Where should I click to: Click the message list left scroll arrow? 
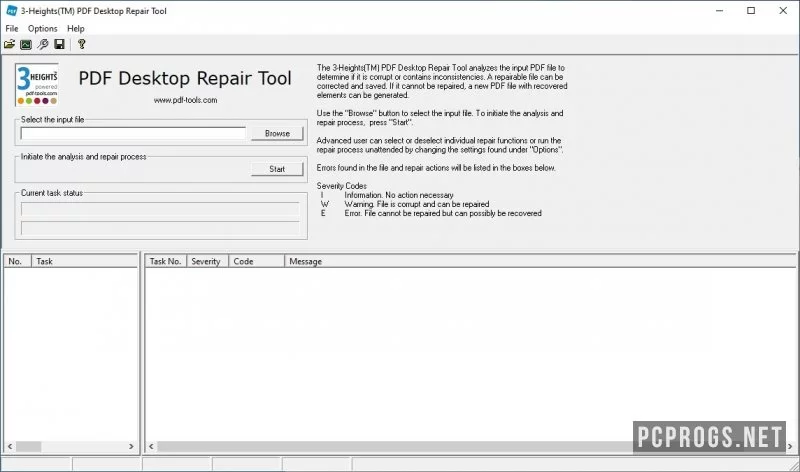pyautogui.click(x=151, y=446)
